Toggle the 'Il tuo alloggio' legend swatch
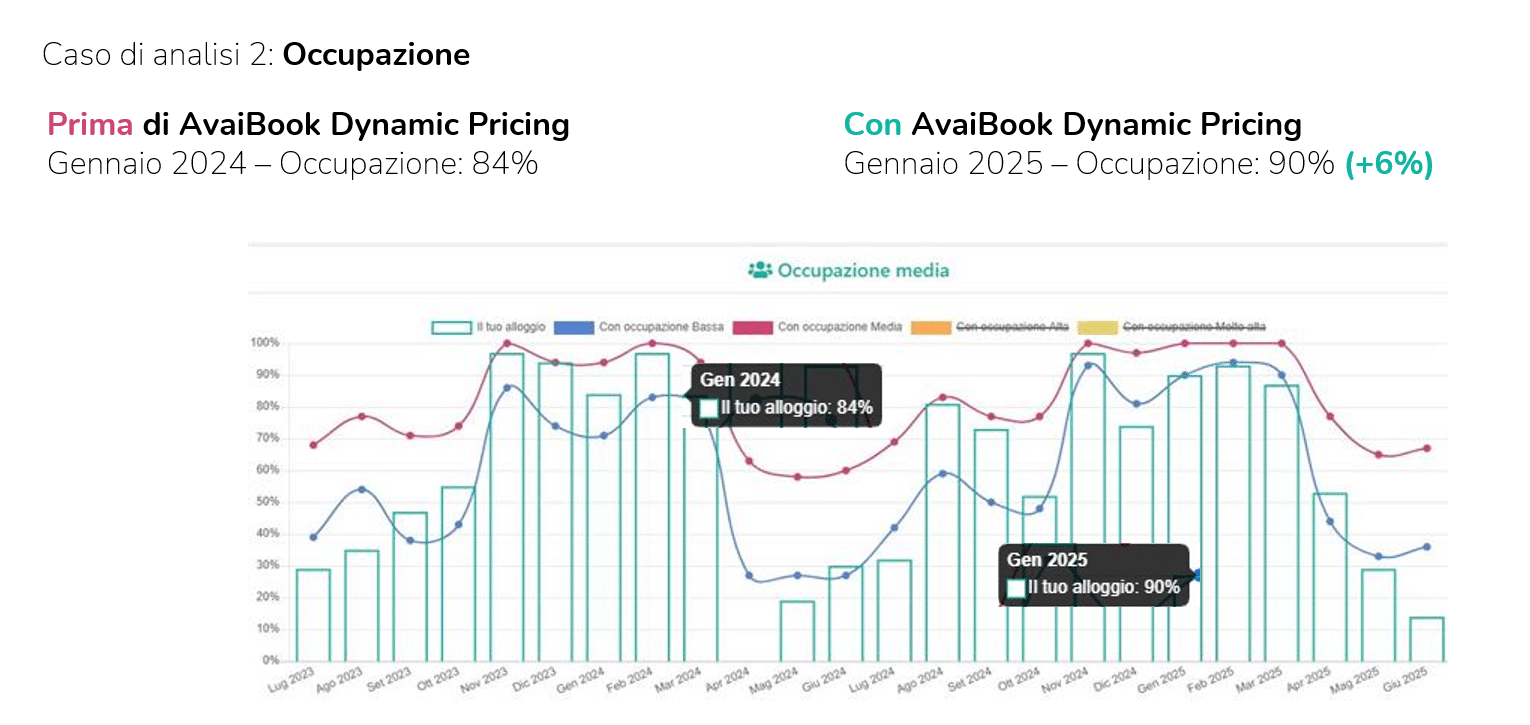Image resolution: width=1530 pixels, height=725 pixels. pos(451,327)
